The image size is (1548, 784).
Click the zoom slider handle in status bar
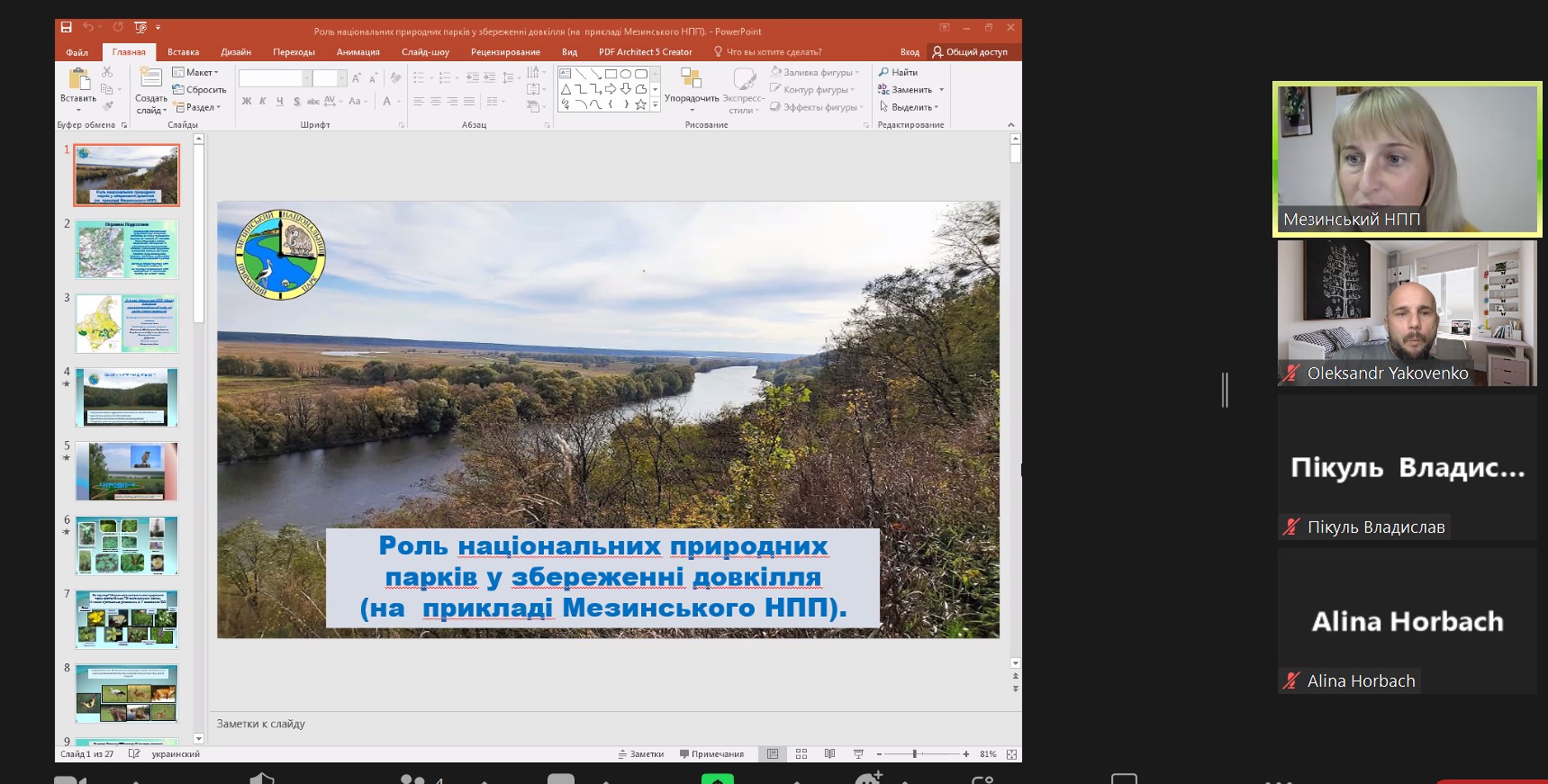point(915,754)
